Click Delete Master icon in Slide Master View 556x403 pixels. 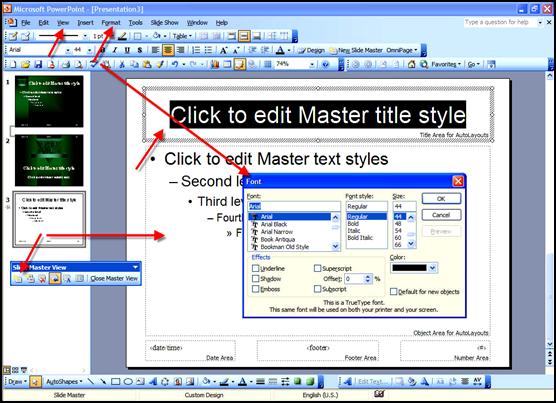click(x=42, y=279)
